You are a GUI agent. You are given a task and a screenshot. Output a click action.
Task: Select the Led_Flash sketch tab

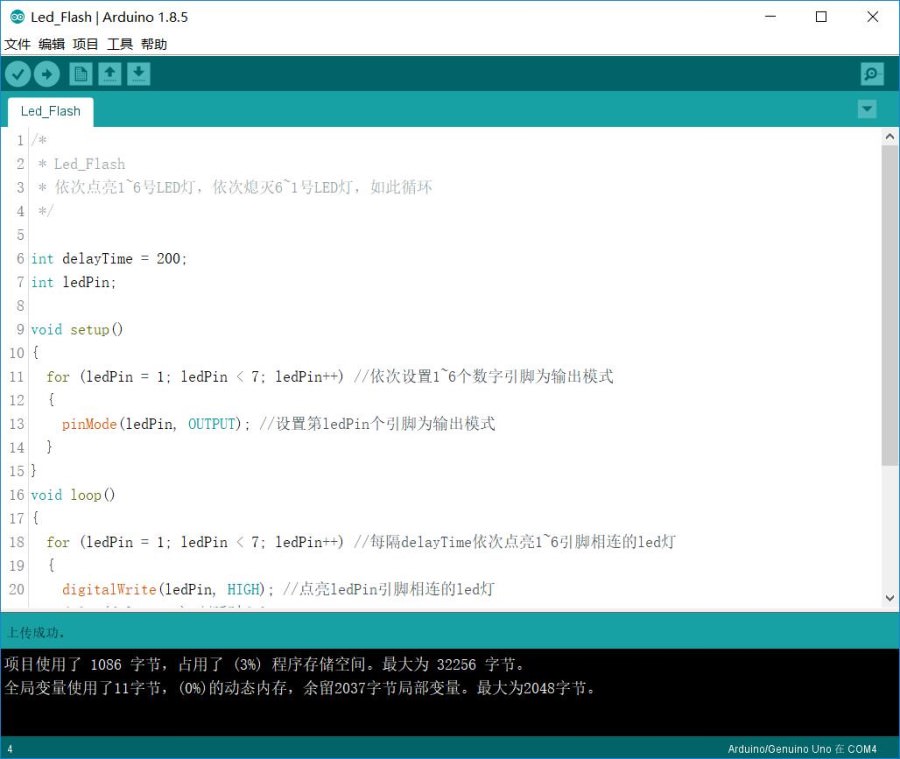click(x=51, y=111)
